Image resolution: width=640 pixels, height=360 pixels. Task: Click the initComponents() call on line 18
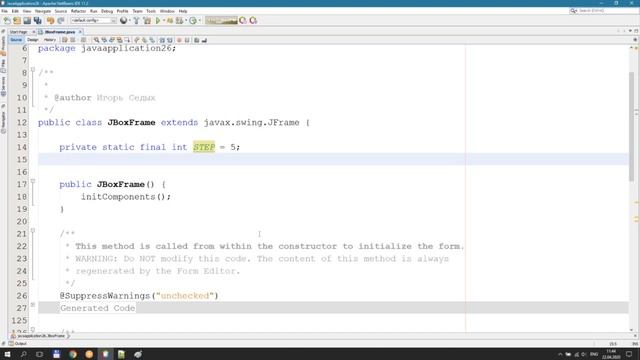[x=126, y=197]
